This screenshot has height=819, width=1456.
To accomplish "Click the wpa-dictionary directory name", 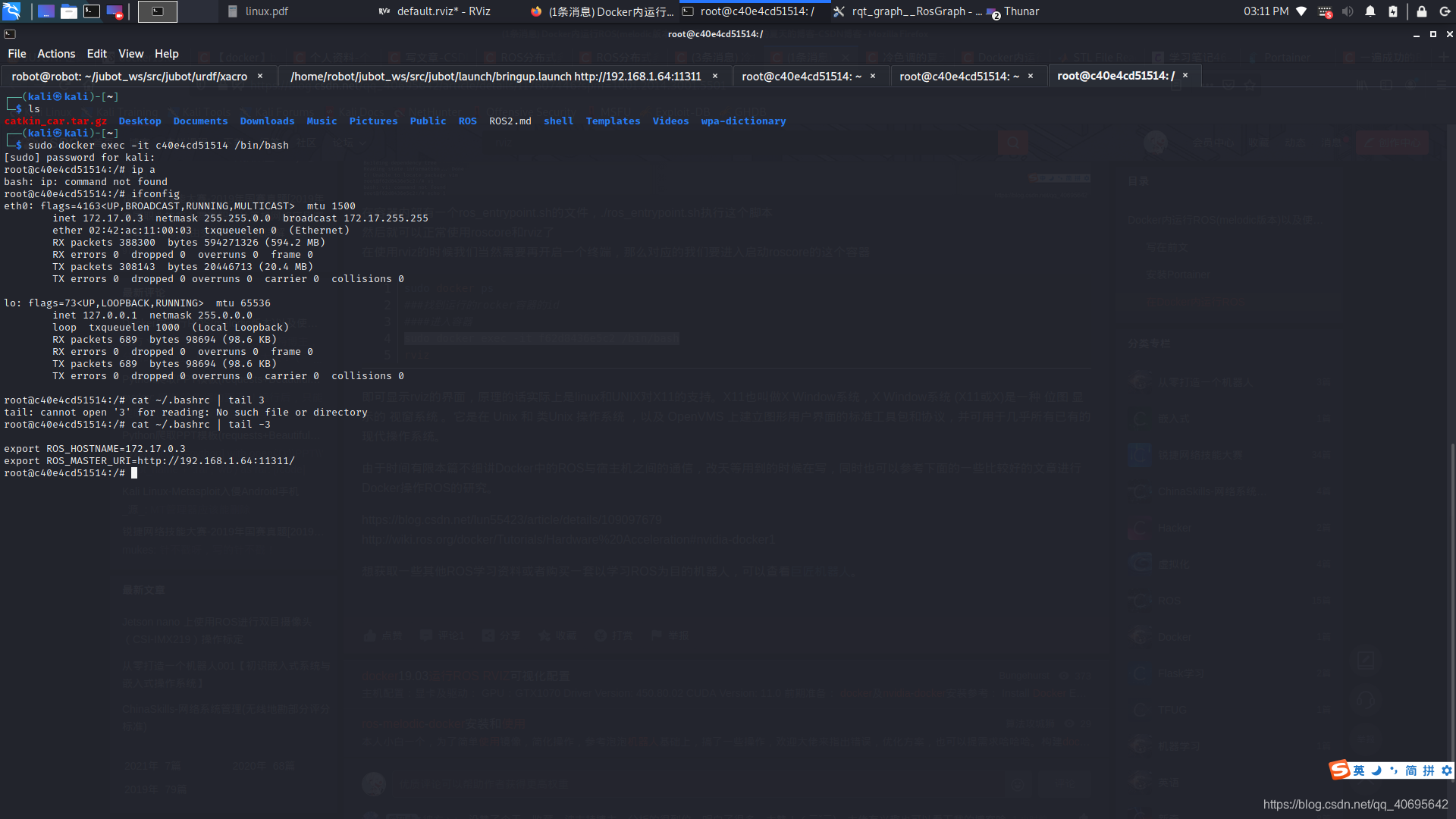I will 743,121.
